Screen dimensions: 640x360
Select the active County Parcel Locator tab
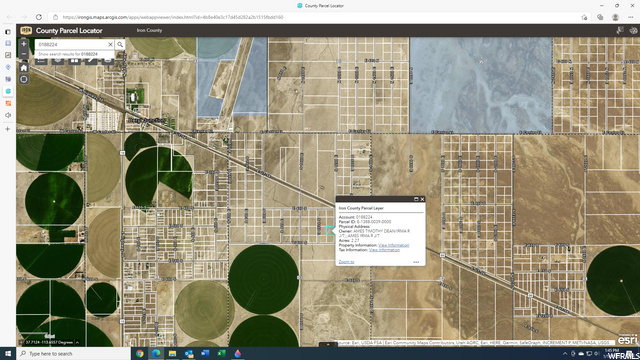click(x=8, y=91)
